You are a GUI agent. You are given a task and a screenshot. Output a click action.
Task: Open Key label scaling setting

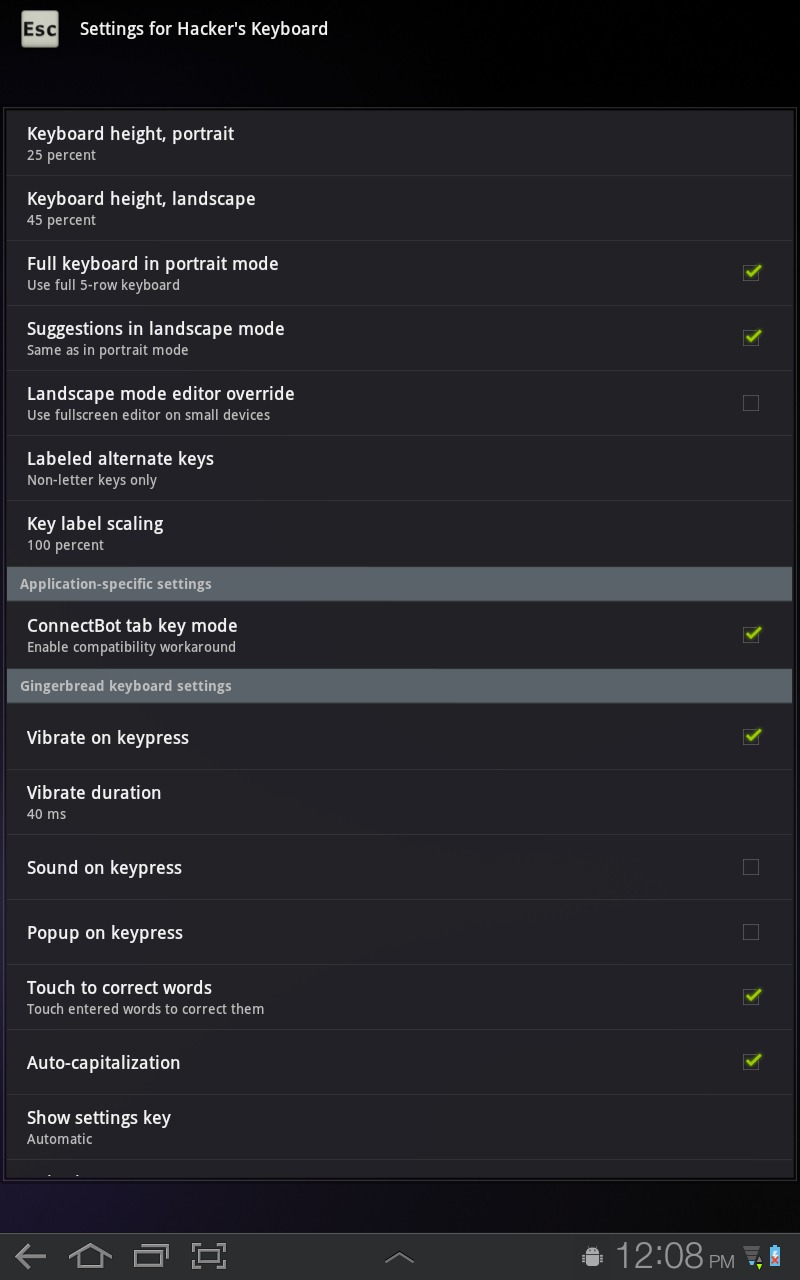point(399,533)
